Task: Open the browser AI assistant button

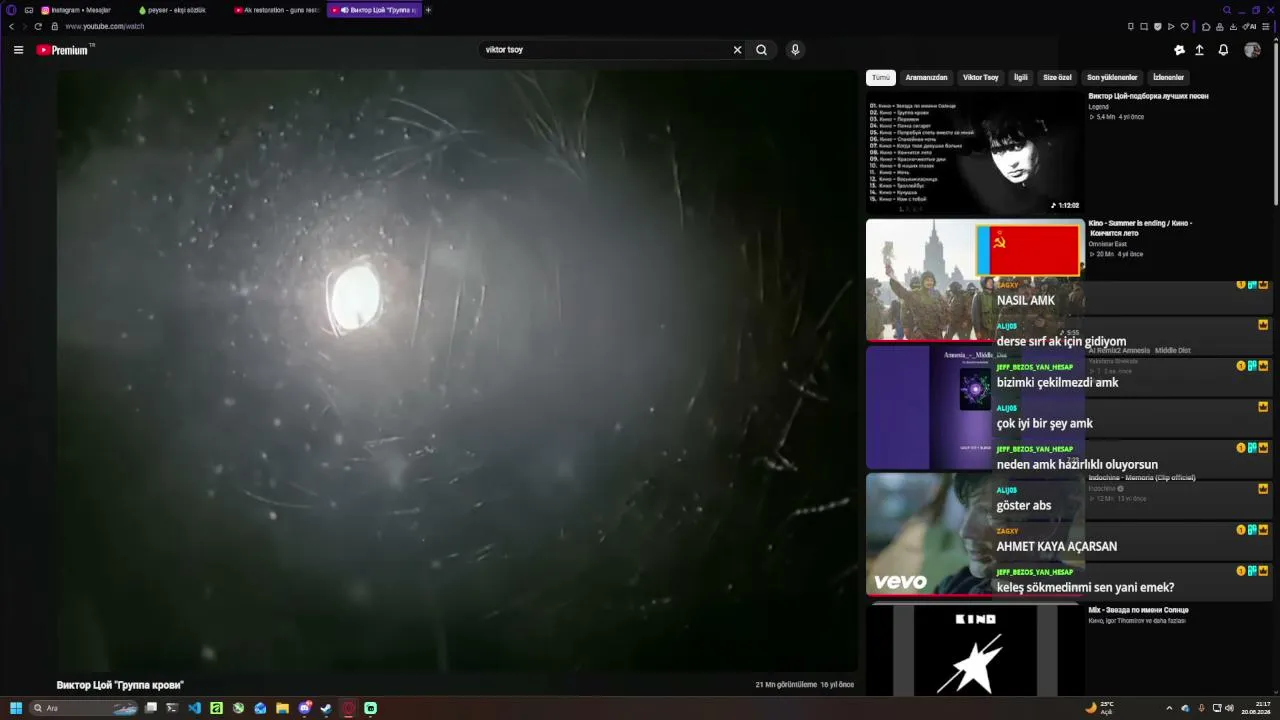Action: coord(1251,26)
